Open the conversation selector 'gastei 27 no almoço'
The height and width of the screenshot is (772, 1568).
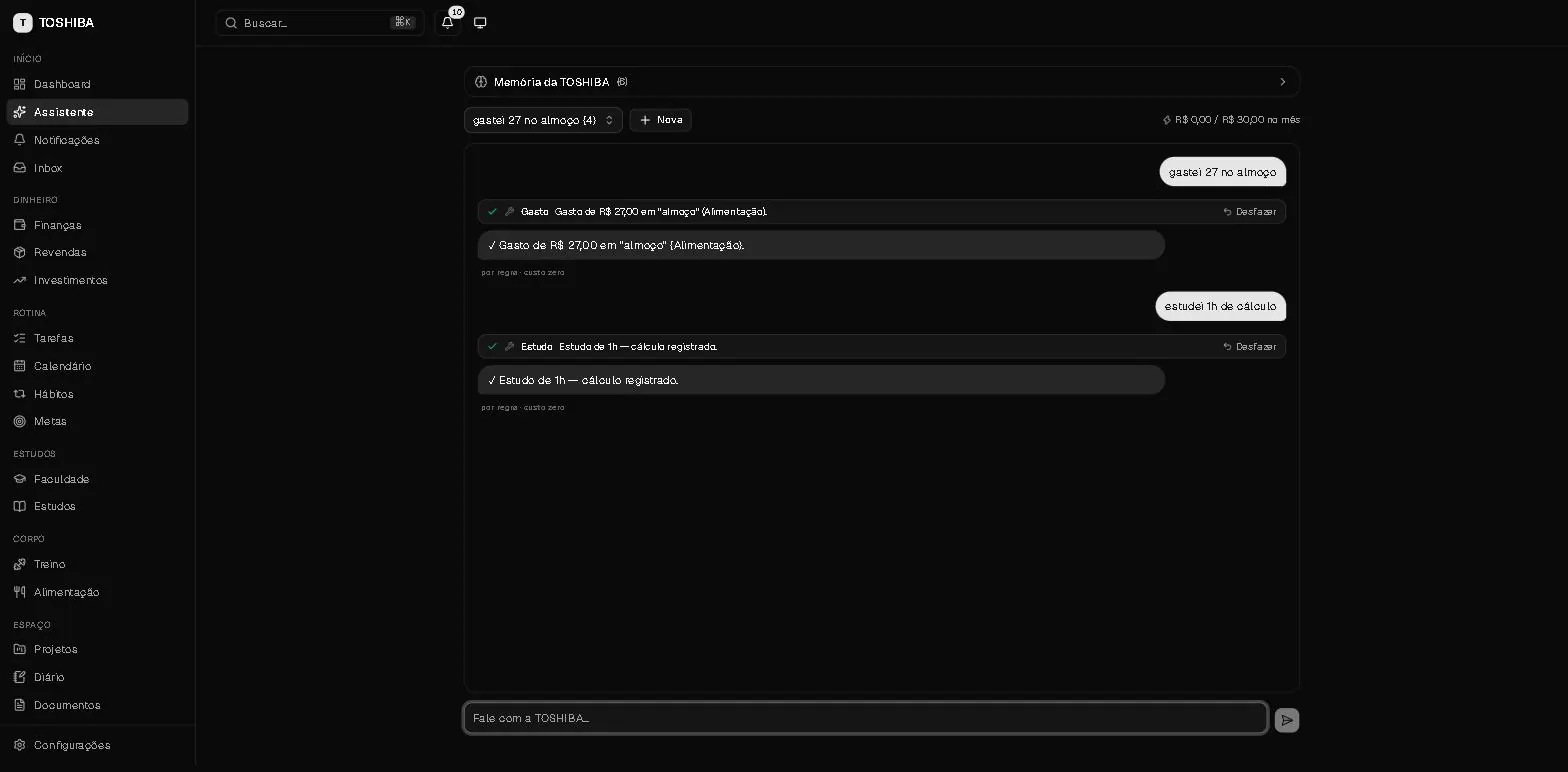pos(543,120)
